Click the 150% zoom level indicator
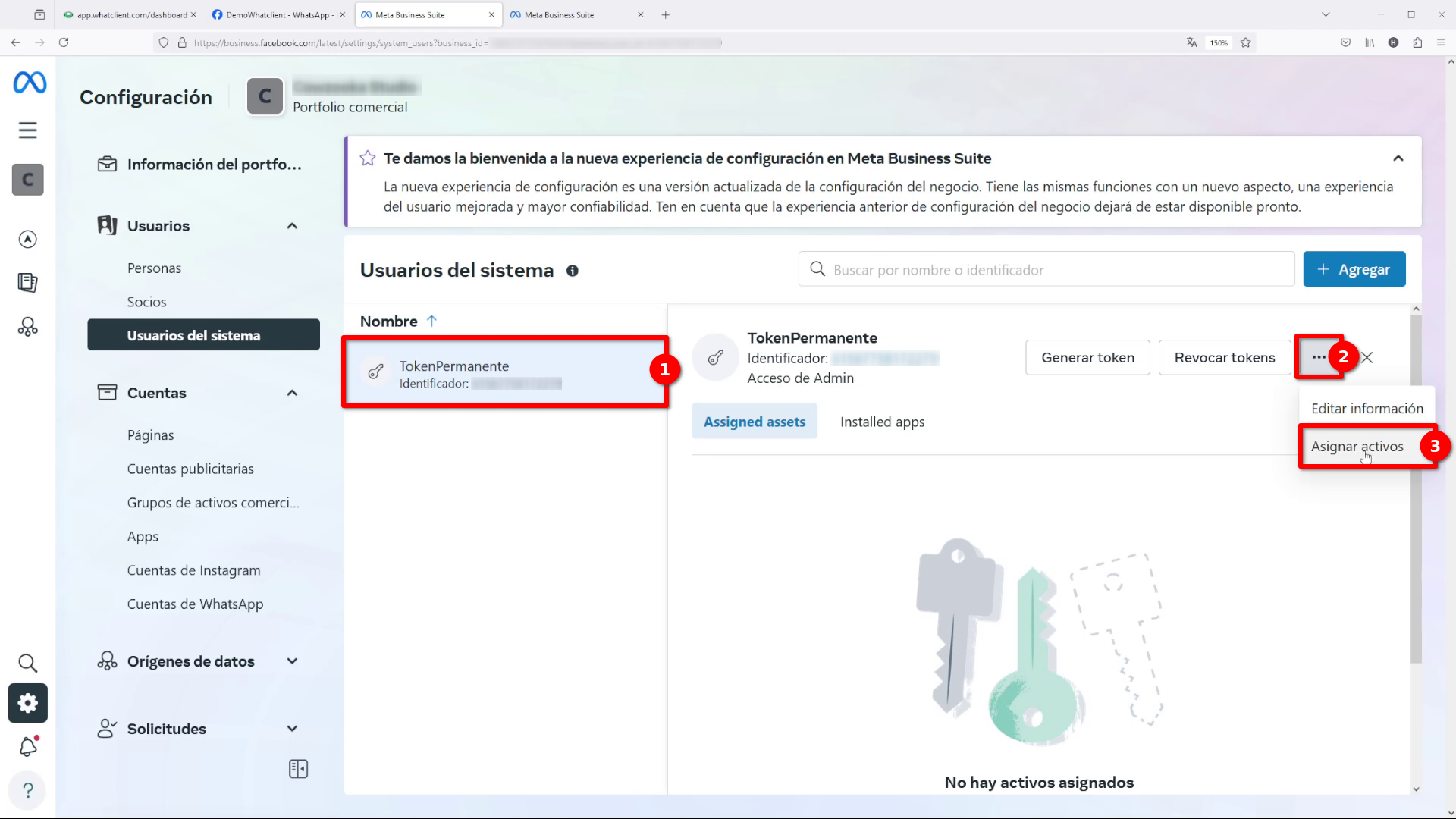This screenshot has height=819, width=1456. pos(1219,42)
